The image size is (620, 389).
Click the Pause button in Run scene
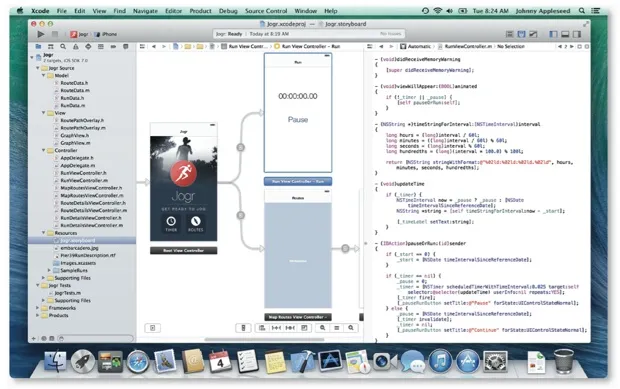point(298,120)
